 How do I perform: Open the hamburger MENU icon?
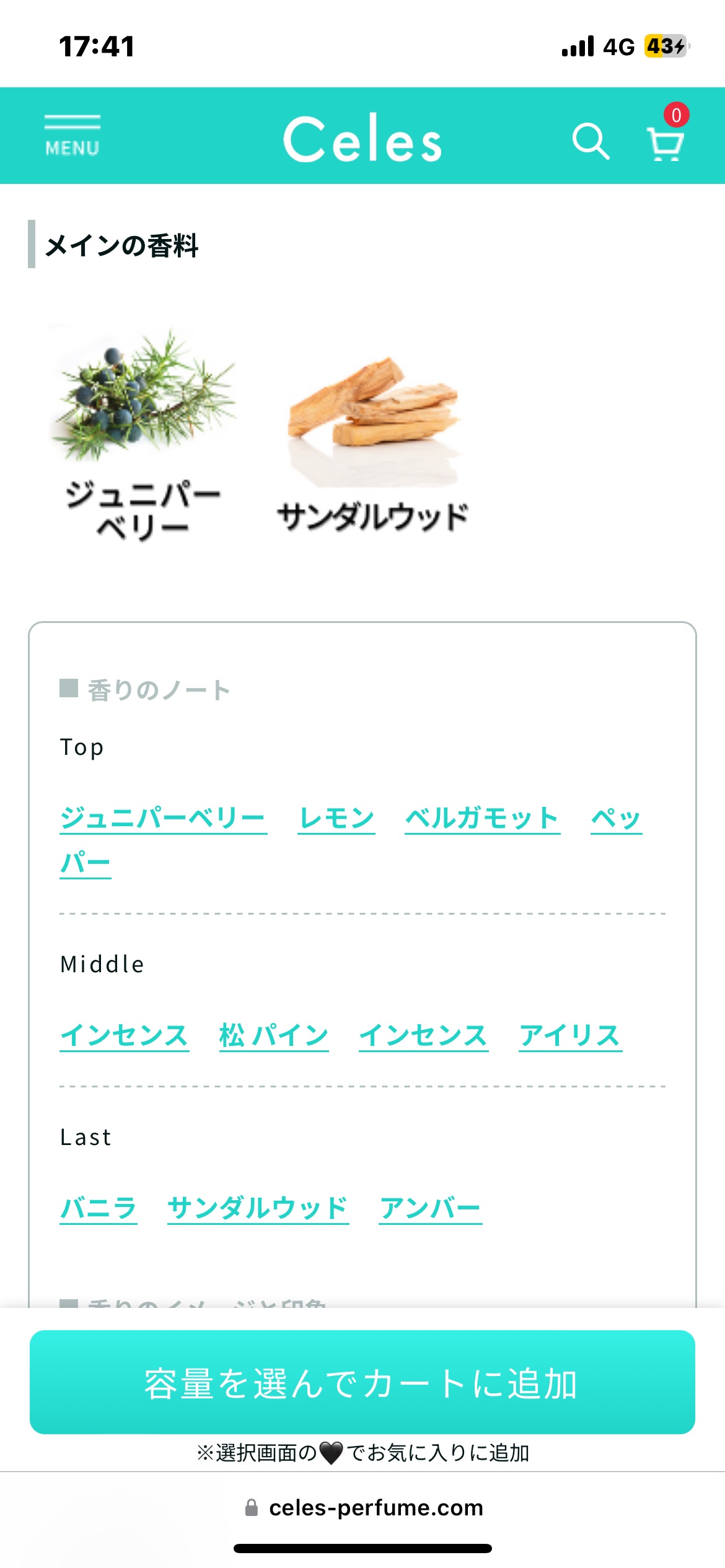tap(72, 136)
